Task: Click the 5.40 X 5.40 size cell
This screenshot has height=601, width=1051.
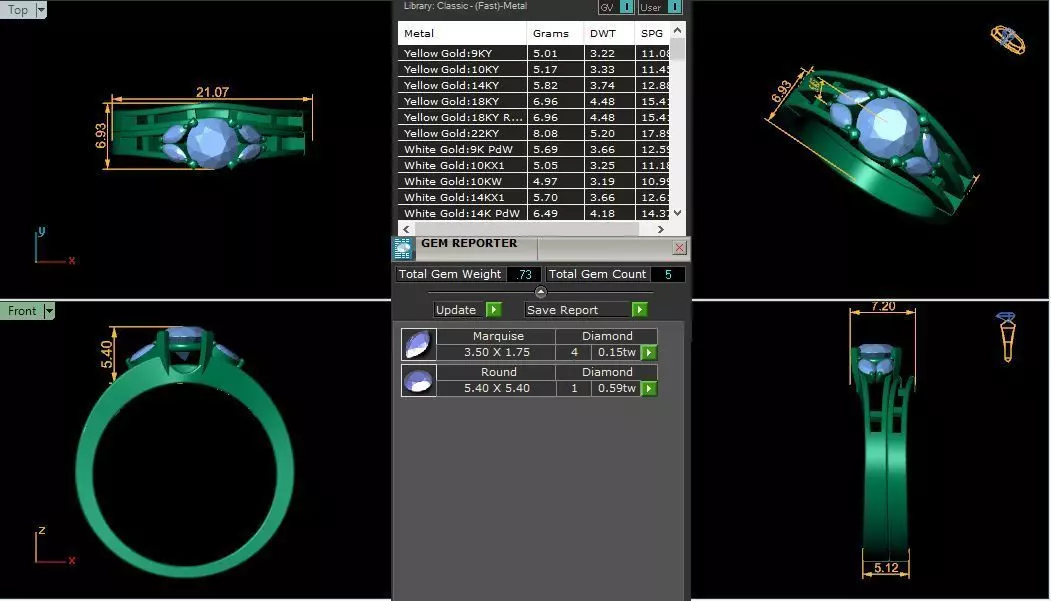Action: tap(497, 389)
